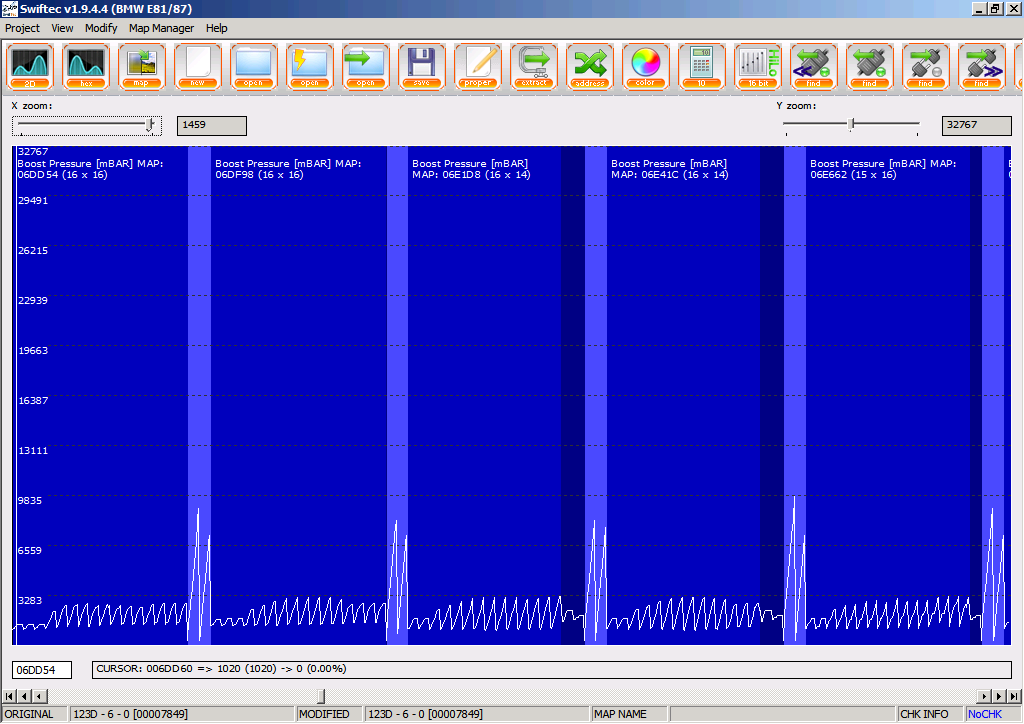1024x724 pixels.
Task: Switch to the 2D graph view
Action: coord(30,67)
